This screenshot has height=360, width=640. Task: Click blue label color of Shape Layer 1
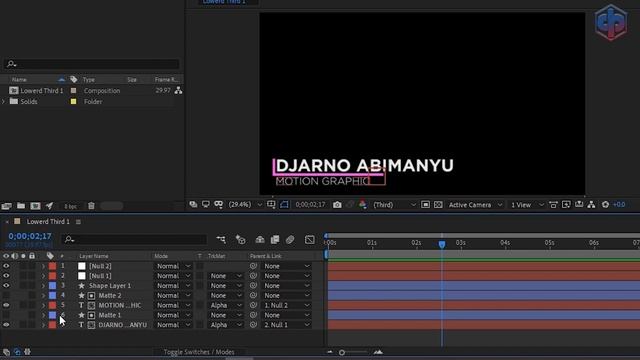(52, 286)
